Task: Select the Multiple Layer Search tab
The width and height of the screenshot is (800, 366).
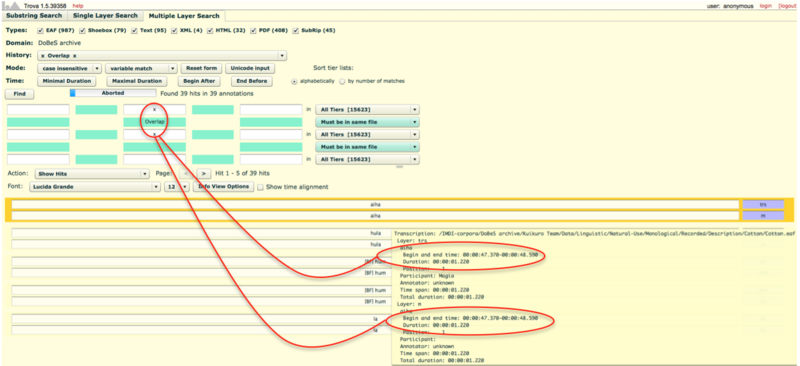Action: click(x=184, y=16)
